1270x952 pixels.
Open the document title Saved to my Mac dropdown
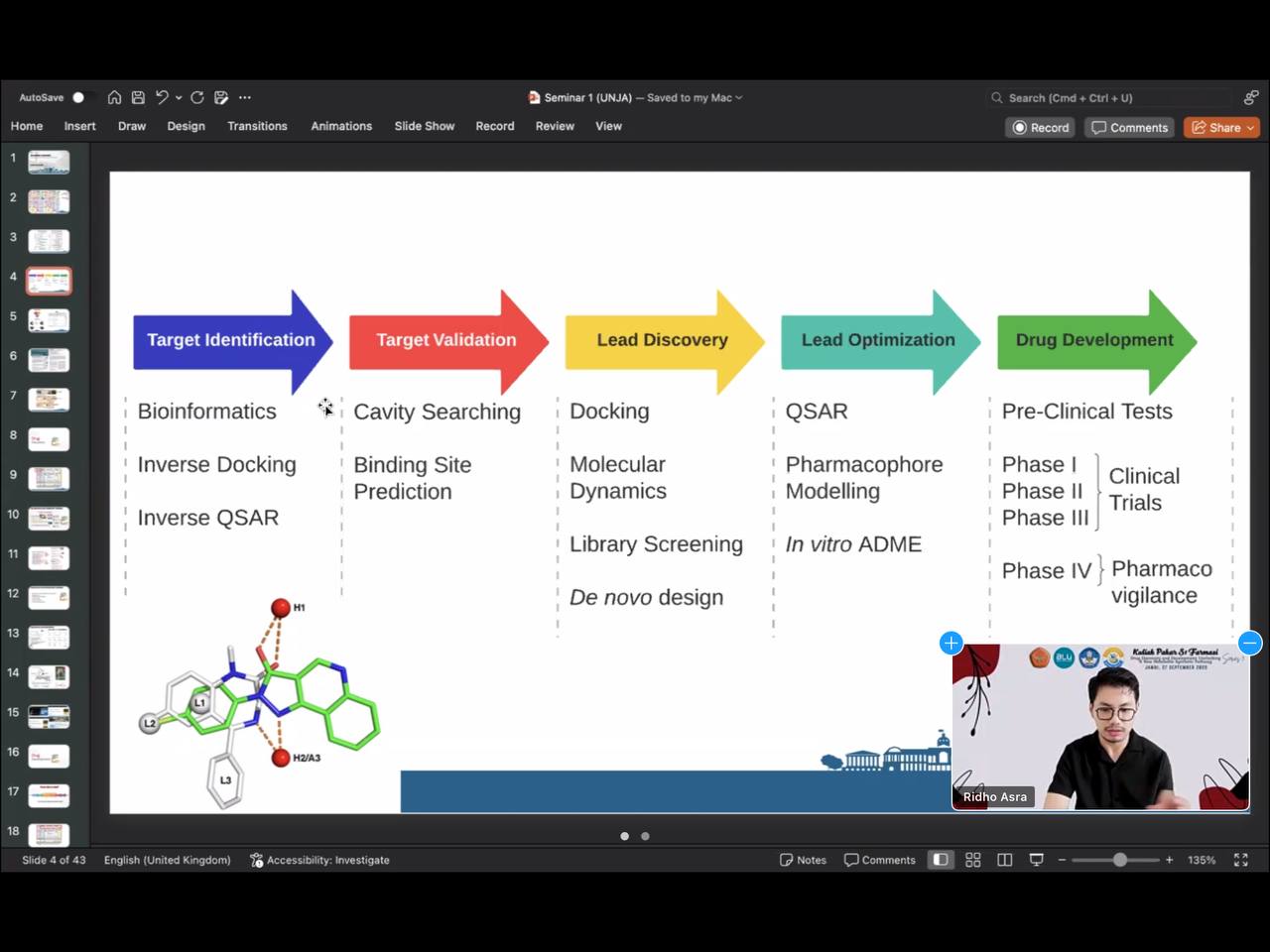pos(738,98)
